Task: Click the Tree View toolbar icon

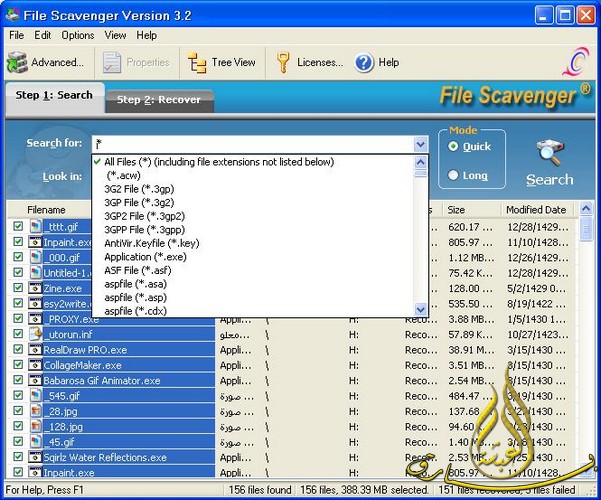Action: 197,62
